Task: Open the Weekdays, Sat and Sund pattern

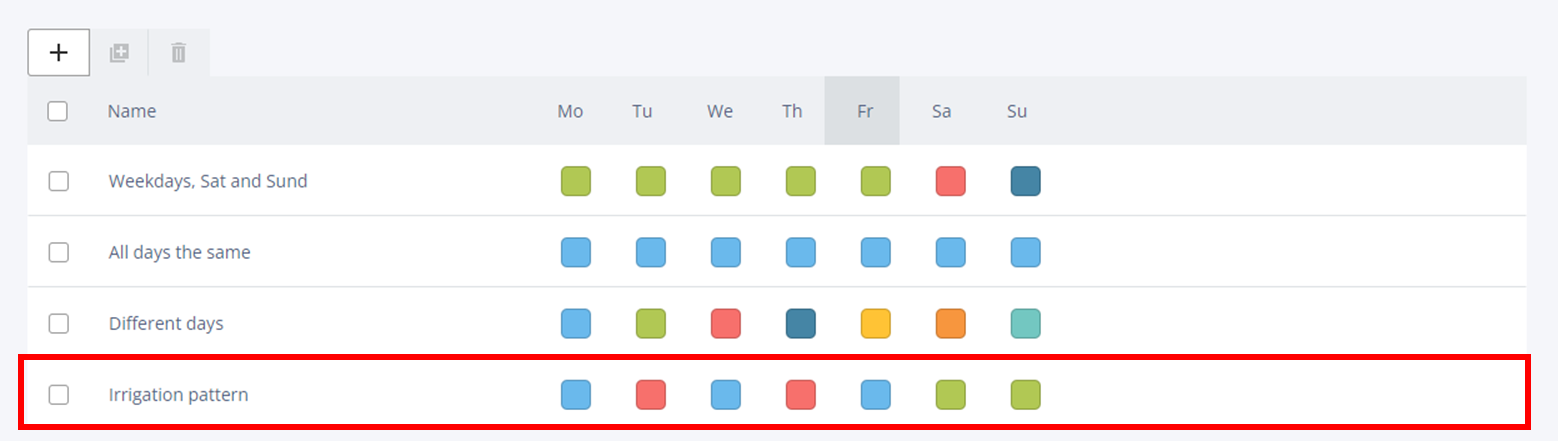Action: click(208, 181)
